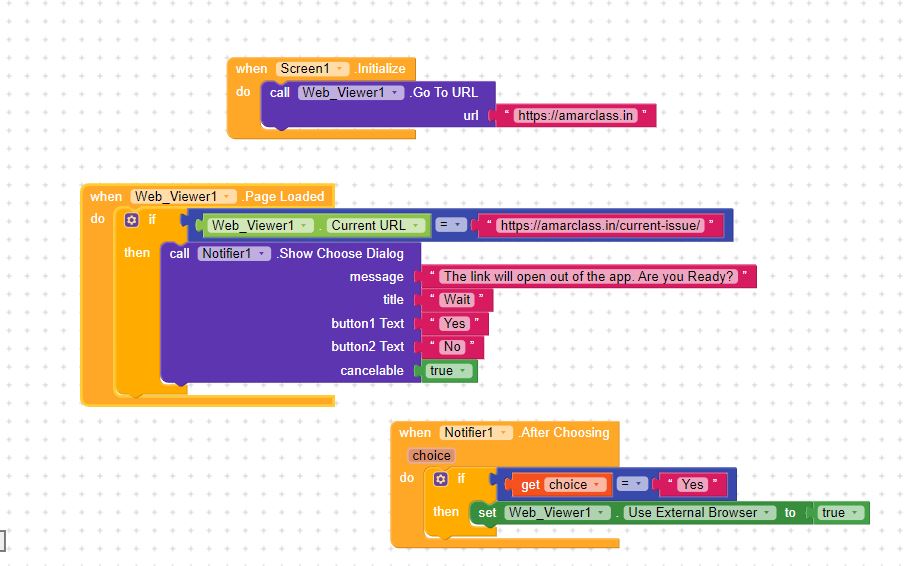Click the choice parameter label under After Choosing

(432, 456)
